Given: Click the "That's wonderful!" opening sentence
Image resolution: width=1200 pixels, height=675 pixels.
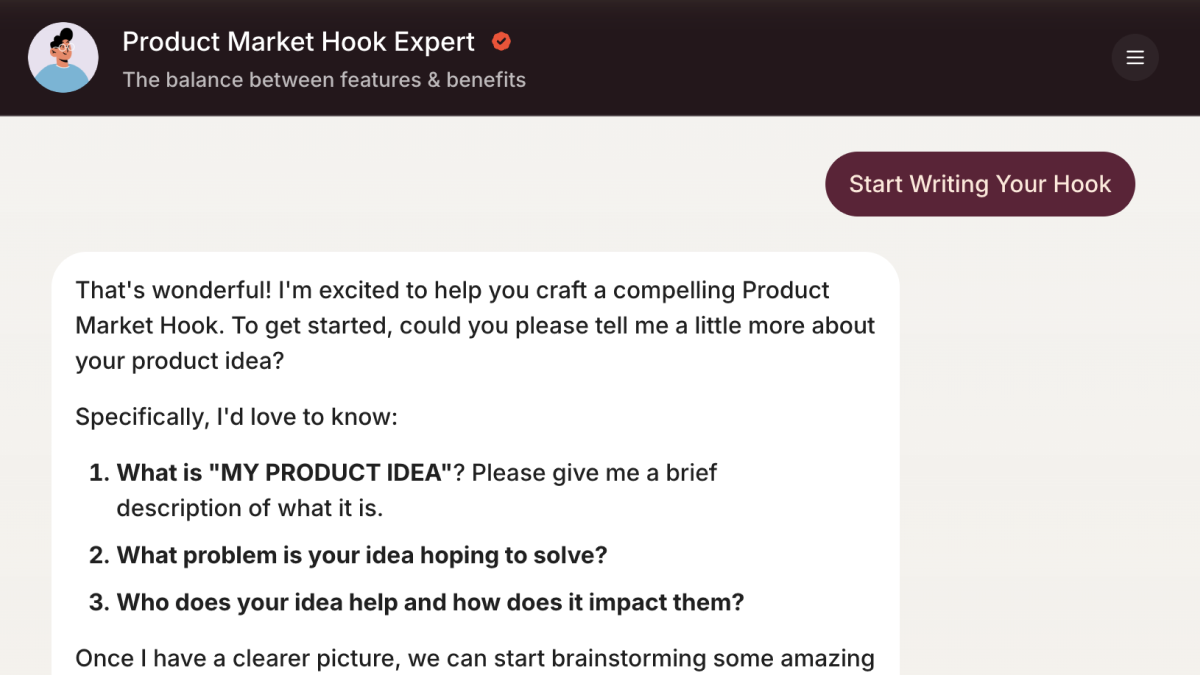Looking at the screenshot, I should click(x=173, y=290).
